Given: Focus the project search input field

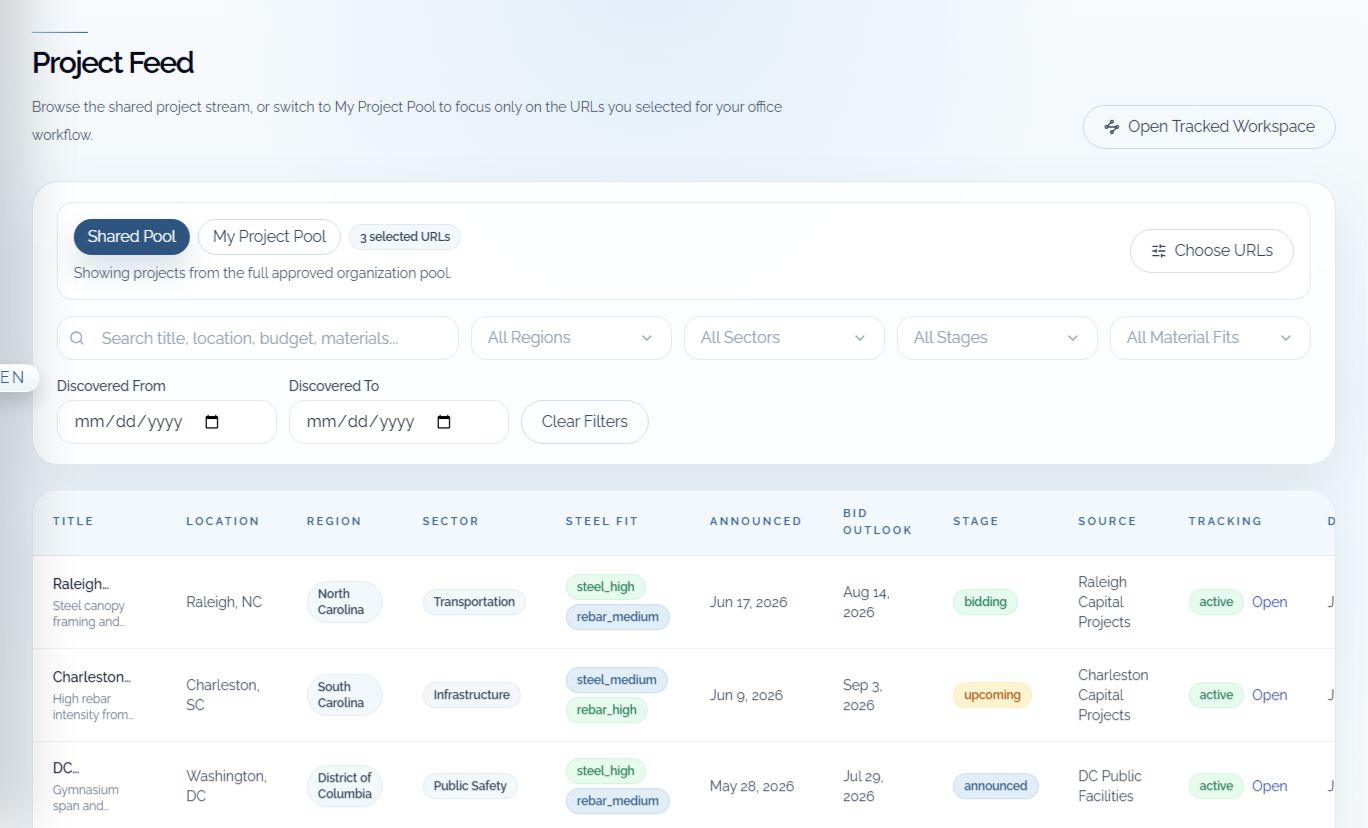Looking at the screenshot, I should point(258,338).
